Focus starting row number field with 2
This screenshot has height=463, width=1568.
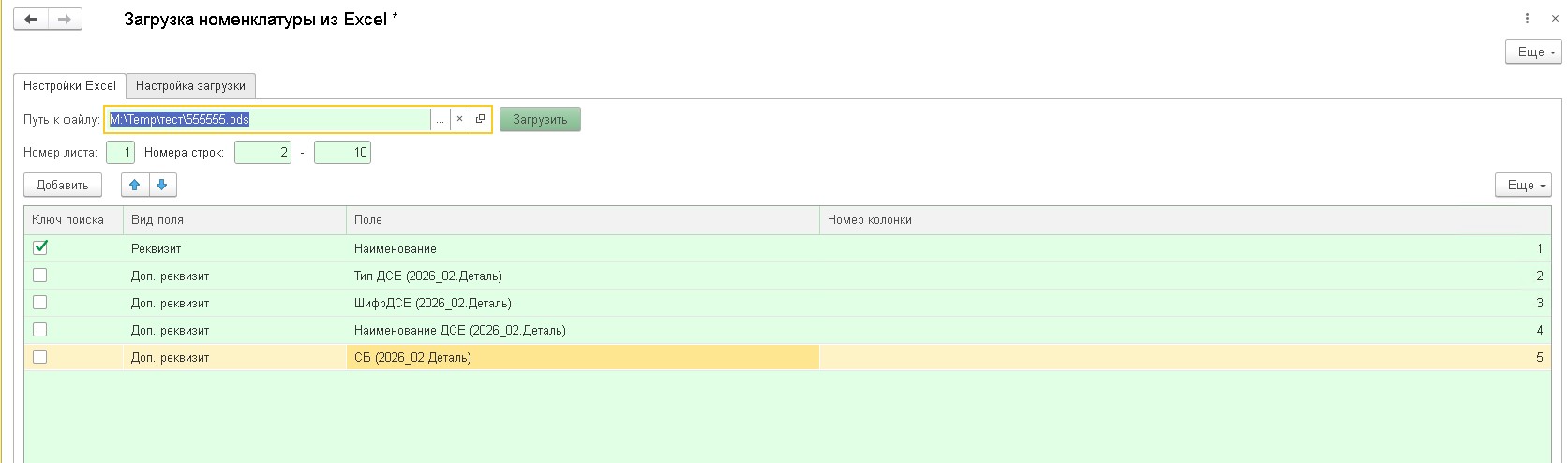[263, 152]
